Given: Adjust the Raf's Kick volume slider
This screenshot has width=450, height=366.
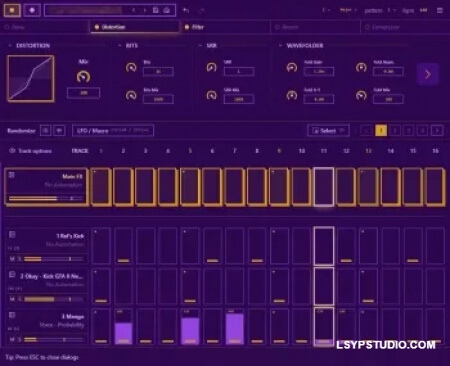Looking at the screenshot, I should [x=54, y=259].
